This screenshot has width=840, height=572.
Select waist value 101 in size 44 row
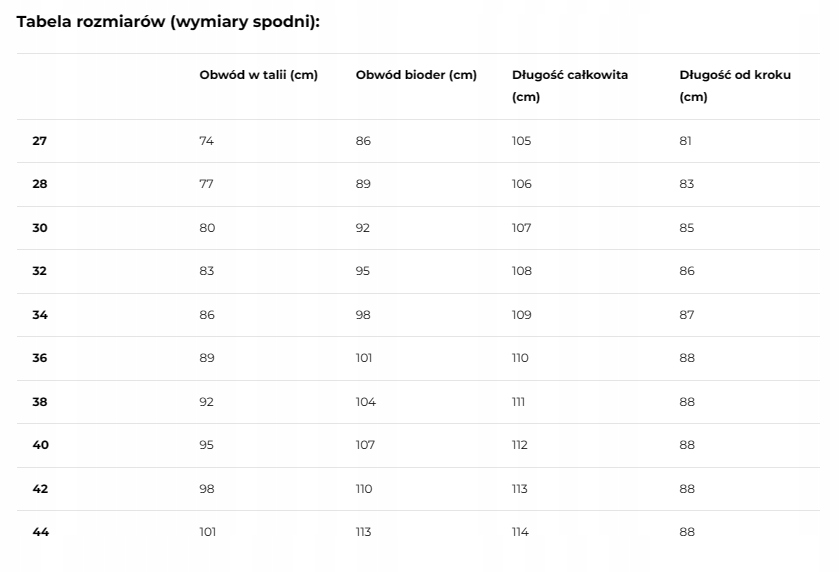pyautogui.click(x=207, y=532)
